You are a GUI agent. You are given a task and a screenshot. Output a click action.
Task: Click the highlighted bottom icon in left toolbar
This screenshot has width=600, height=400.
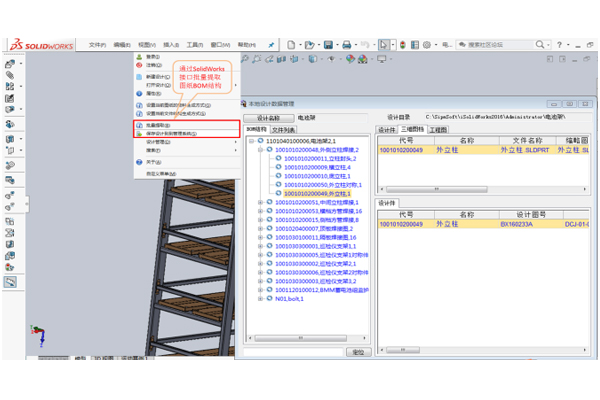click(10, 282)
